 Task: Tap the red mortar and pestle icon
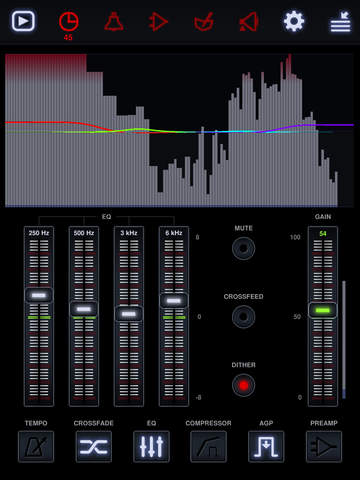pyautogui.click(x=203, y=22)
